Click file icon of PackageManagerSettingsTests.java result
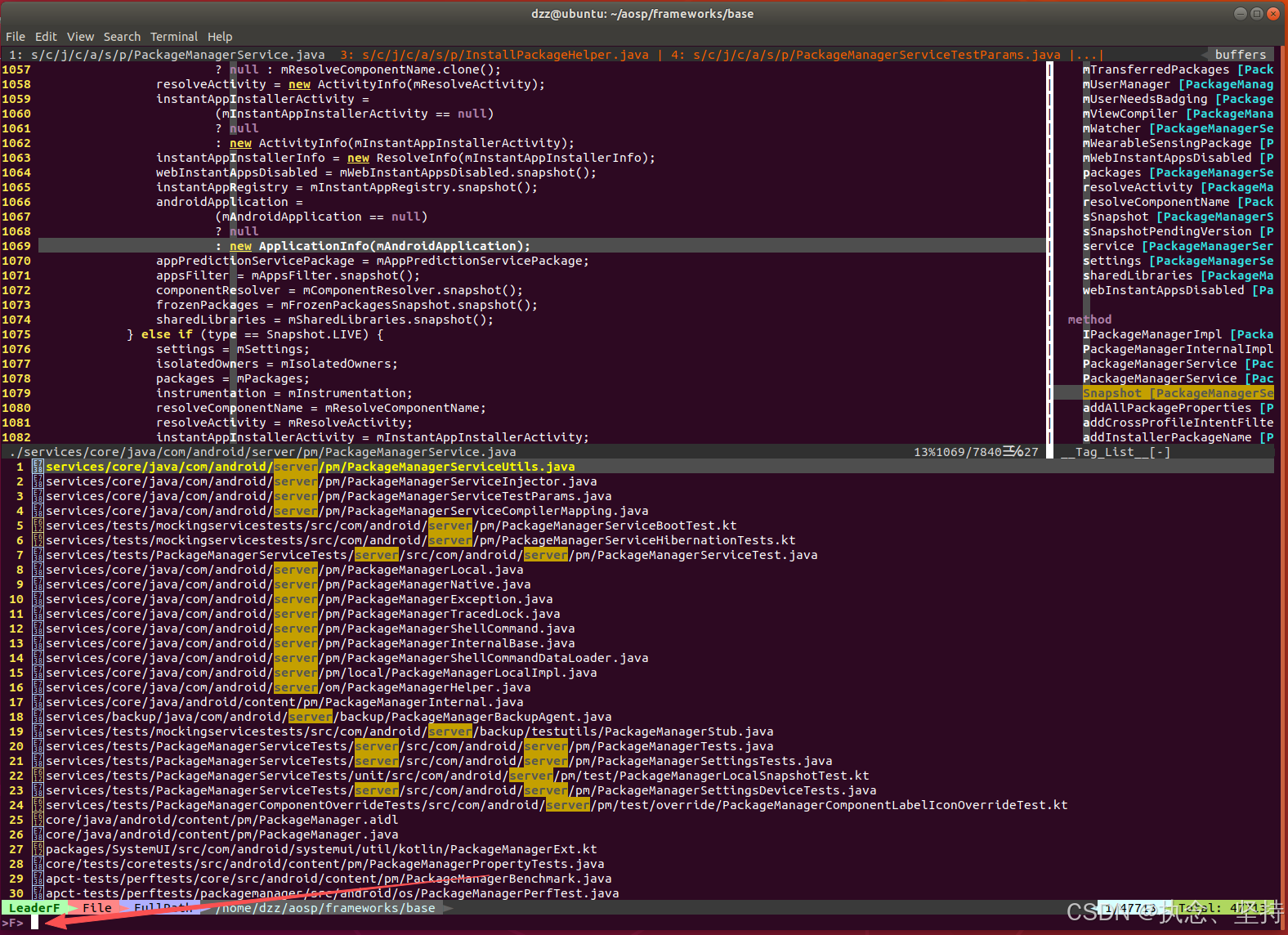 (38, 761)
